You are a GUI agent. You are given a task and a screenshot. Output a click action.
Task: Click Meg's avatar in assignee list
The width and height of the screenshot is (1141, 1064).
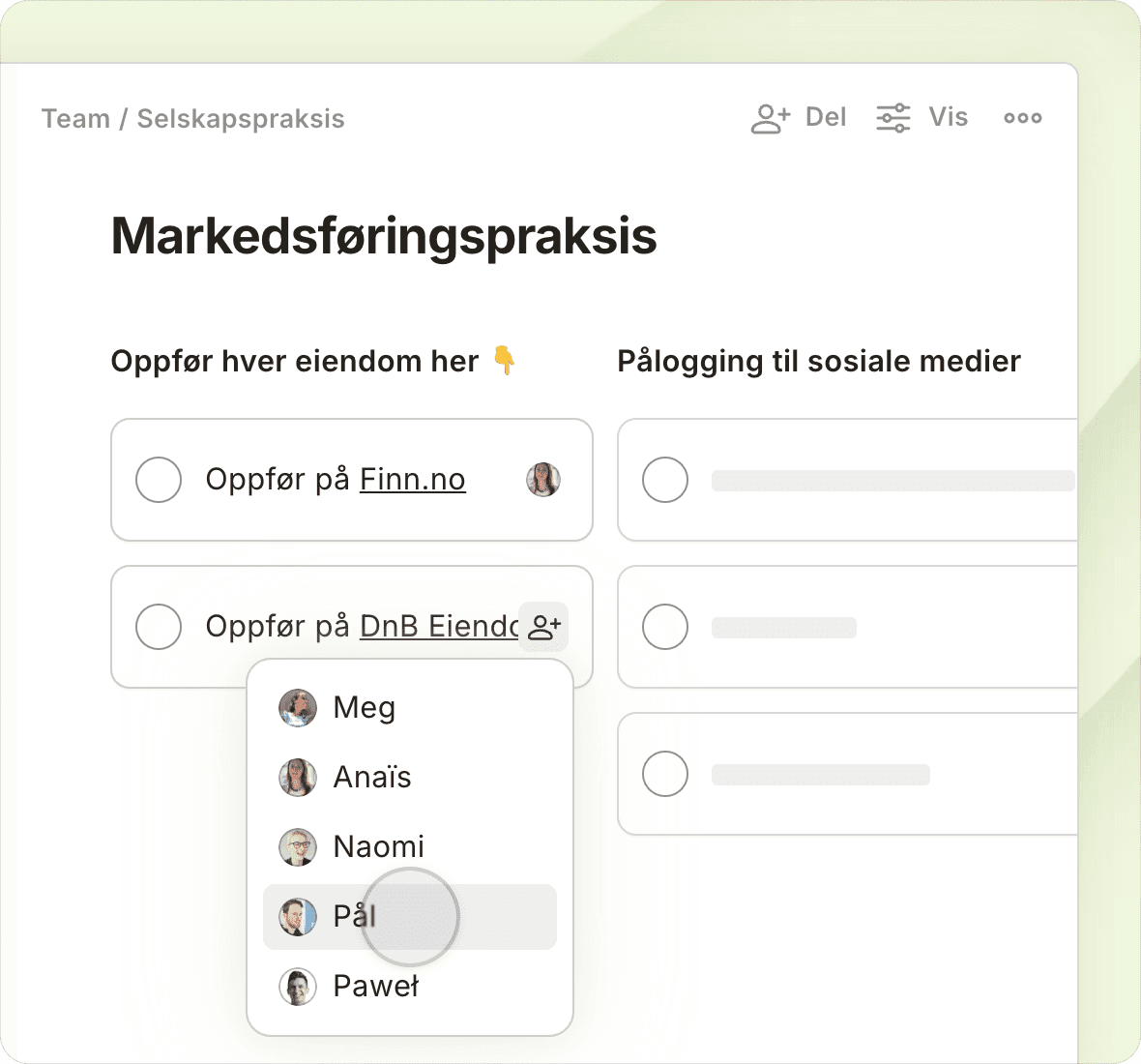298,708
